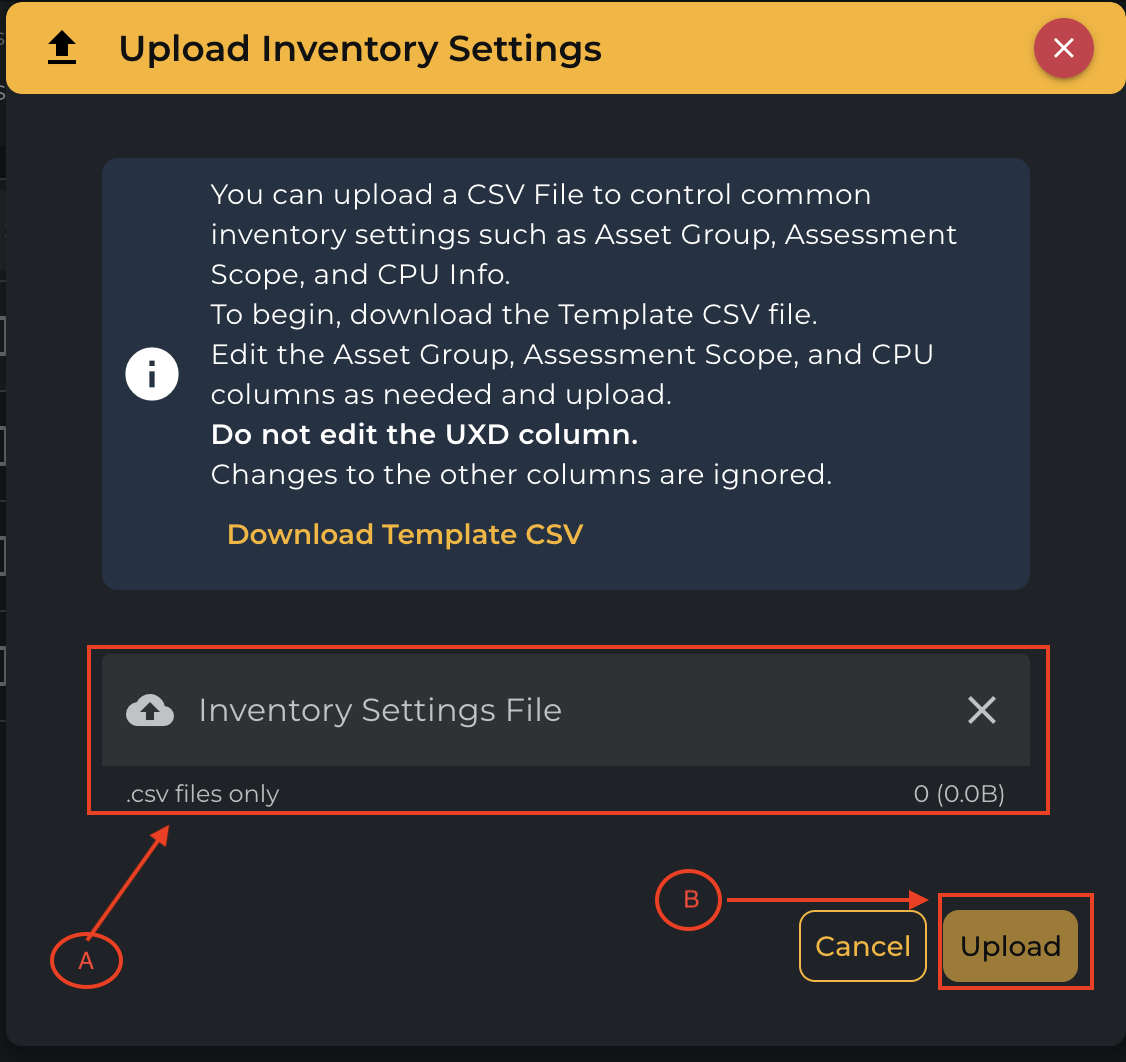Clear the selected inventory settings file
The width and height of the screenshot is (1126, 1062).
click(982, 710)
